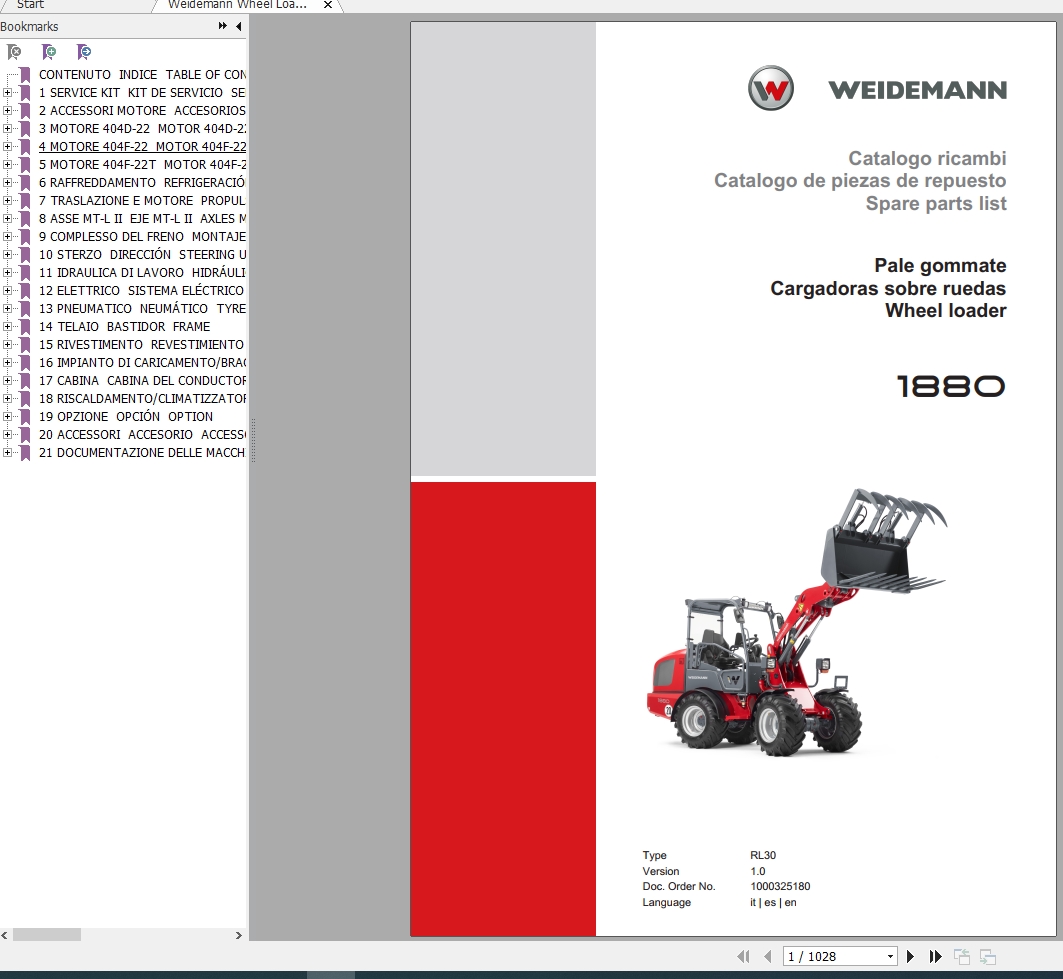Expand the 12 ELETTRICO bookmark

click(x=7, y=291)
